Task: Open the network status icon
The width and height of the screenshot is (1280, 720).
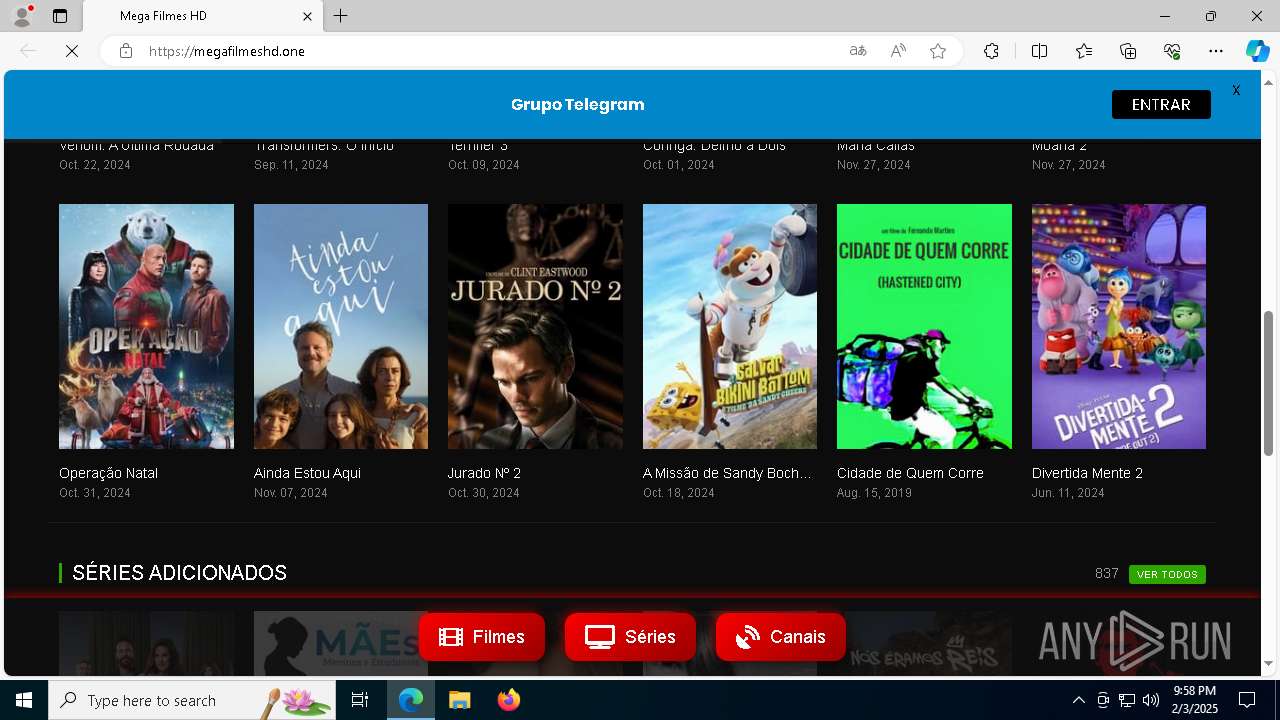Action: 1127,700
